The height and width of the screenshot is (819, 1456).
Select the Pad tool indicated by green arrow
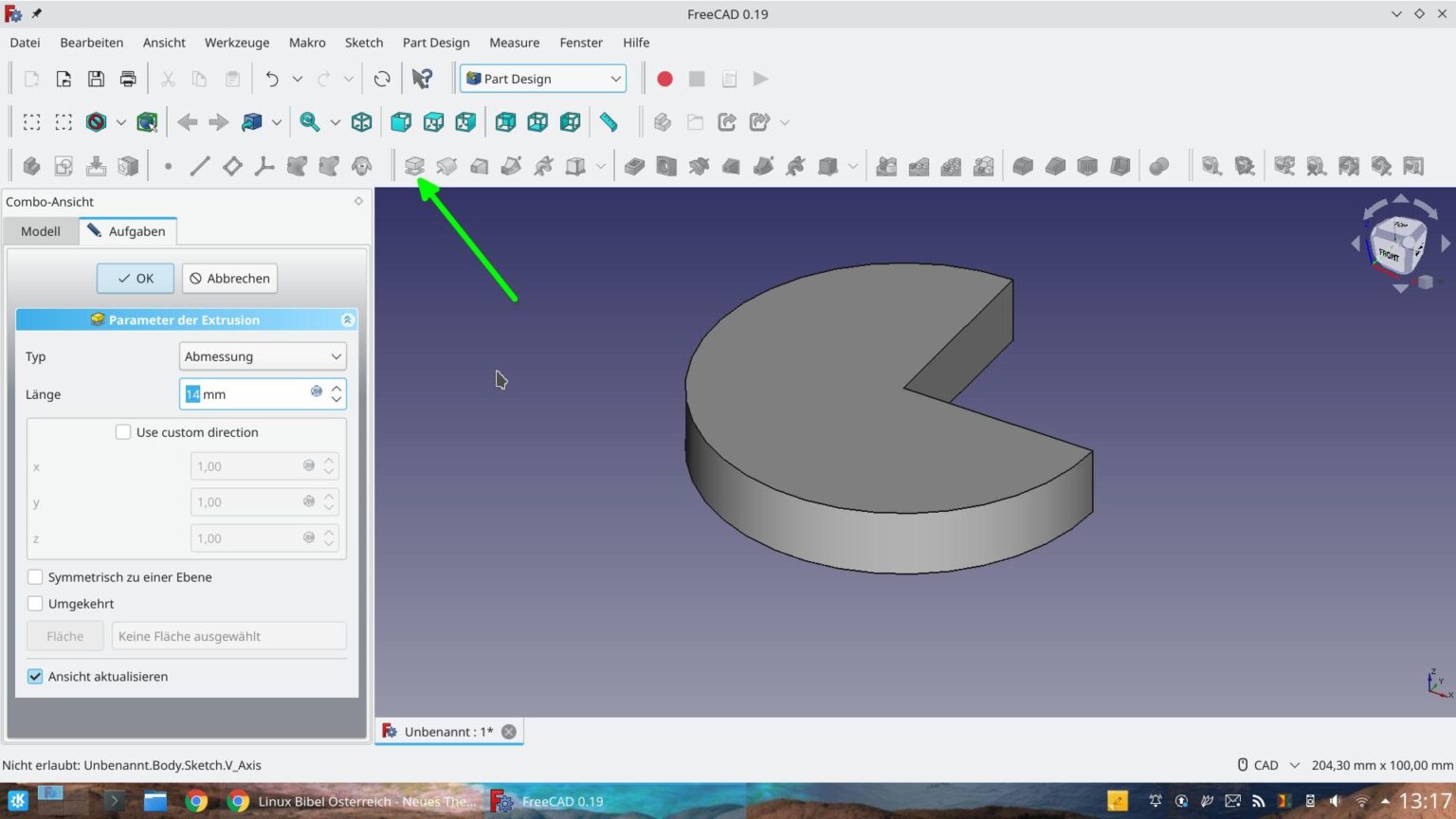click(415, 166)
